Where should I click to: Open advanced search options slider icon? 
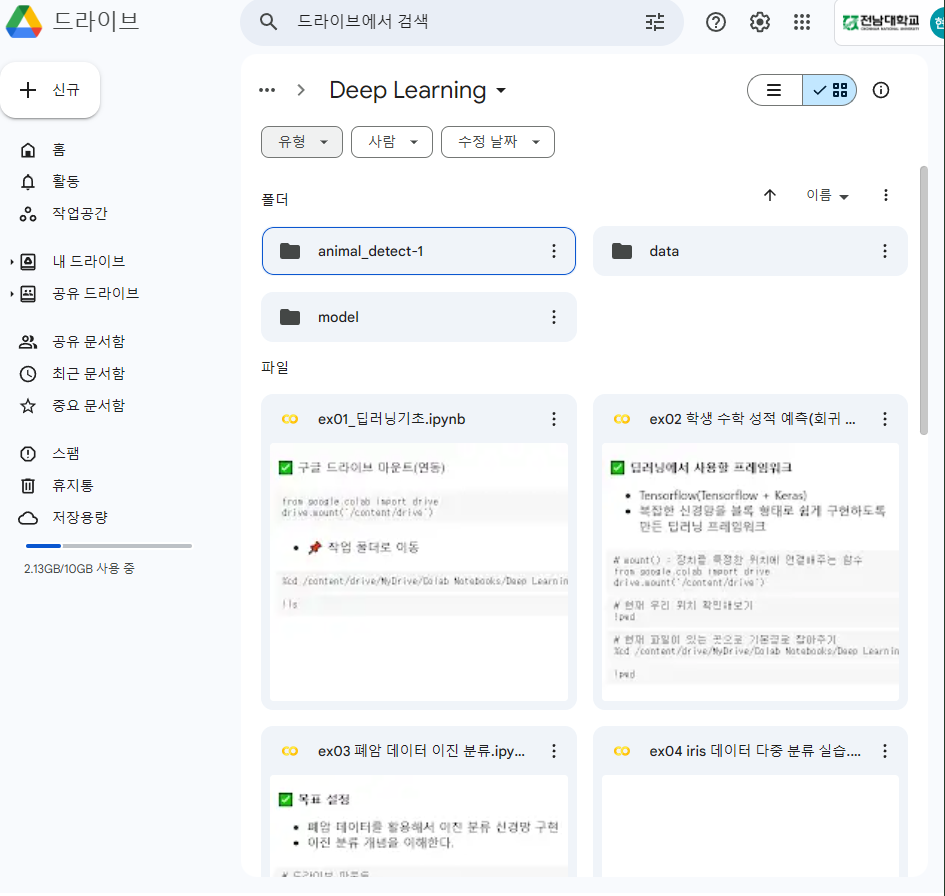(655, 22)
